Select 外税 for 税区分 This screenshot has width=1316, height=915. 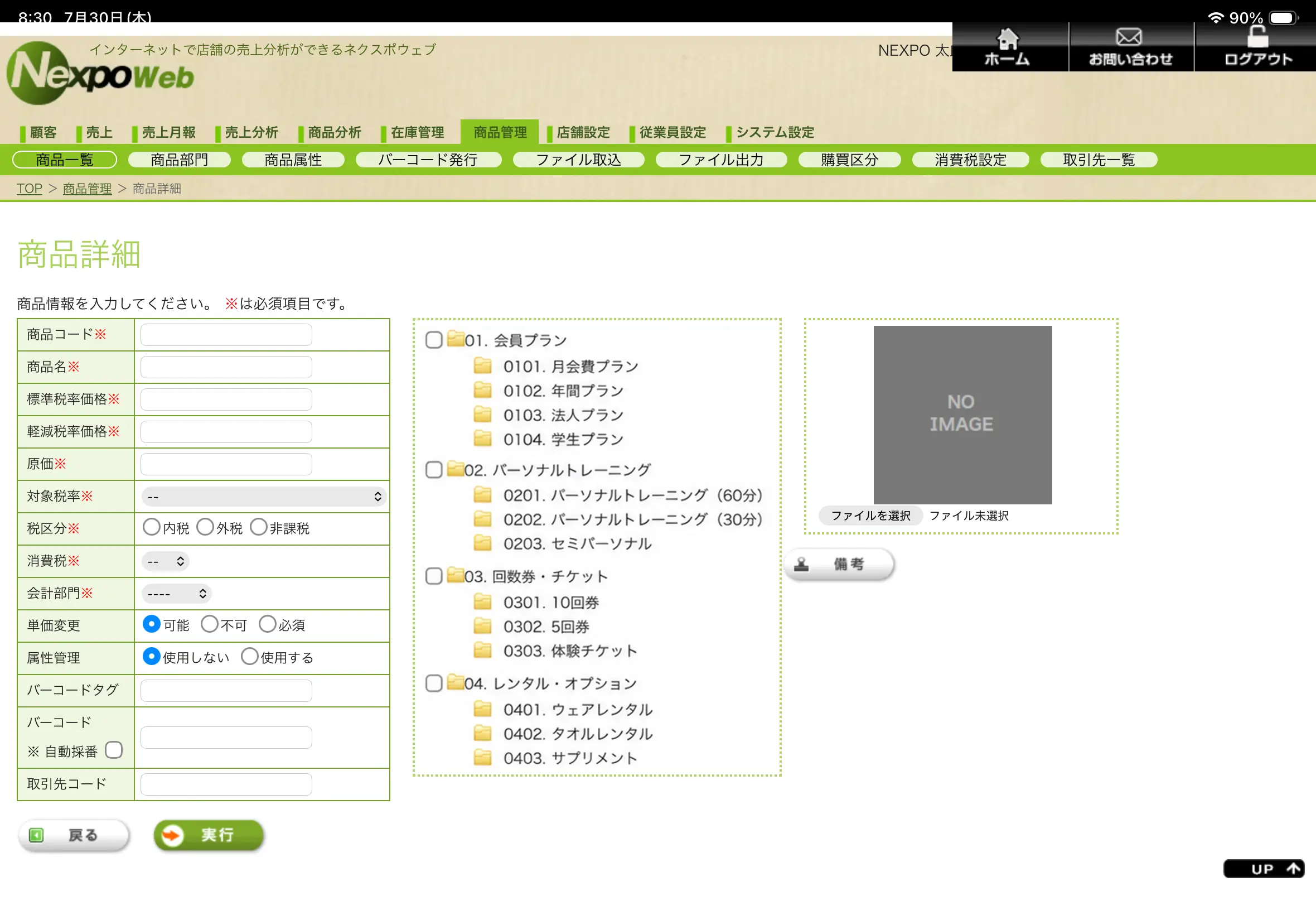tap(205, 527)
